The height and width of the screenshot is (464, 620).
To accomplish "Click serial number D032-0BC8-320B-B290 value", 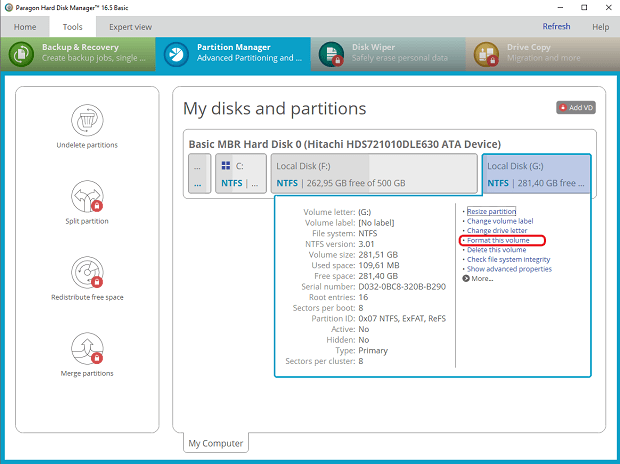I will click(x=402, y=286).
